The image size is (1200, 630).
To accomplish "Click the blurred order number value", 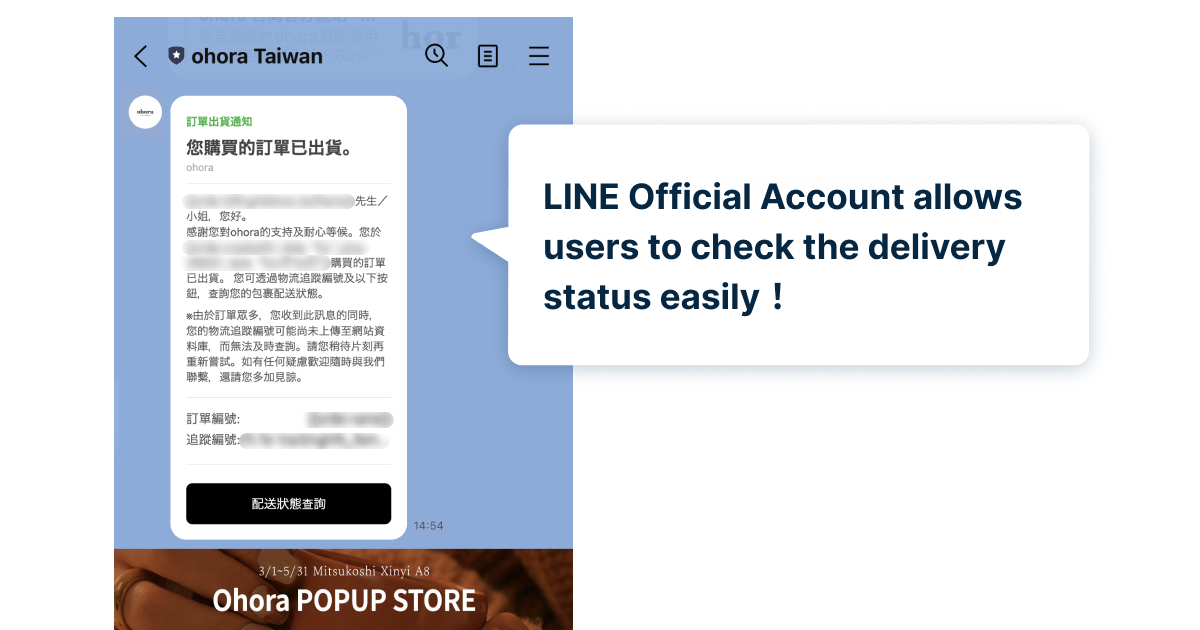I will (x=350, y=419).
